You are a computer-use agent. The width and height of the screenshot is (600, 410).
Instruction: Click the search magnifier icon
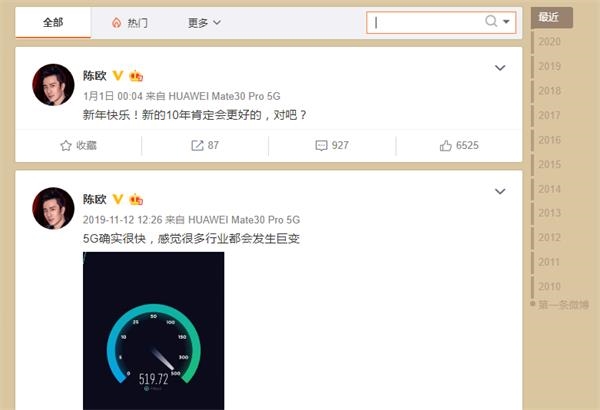491,21
